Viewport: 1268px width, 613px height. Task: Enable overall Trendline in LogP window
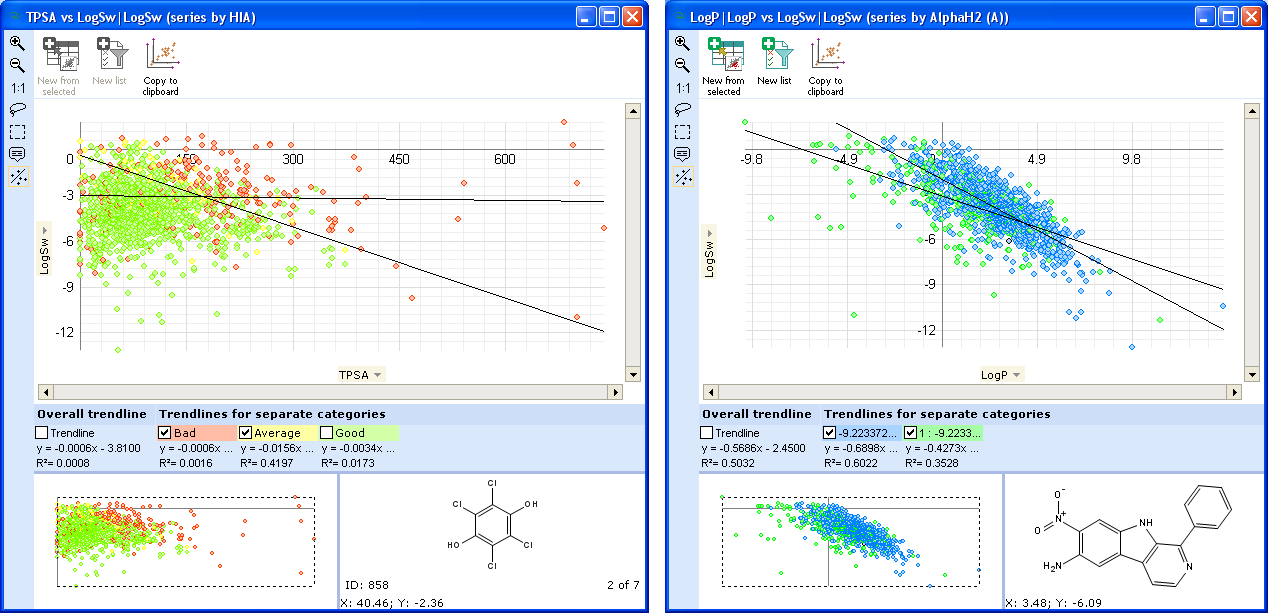[x=708, y=433]
